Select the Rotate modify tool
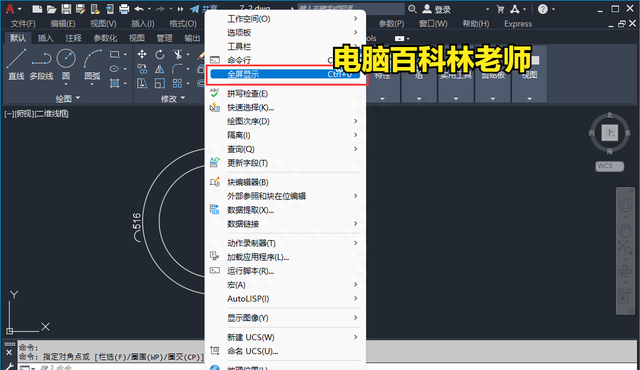640x370 pixels. 160,54
